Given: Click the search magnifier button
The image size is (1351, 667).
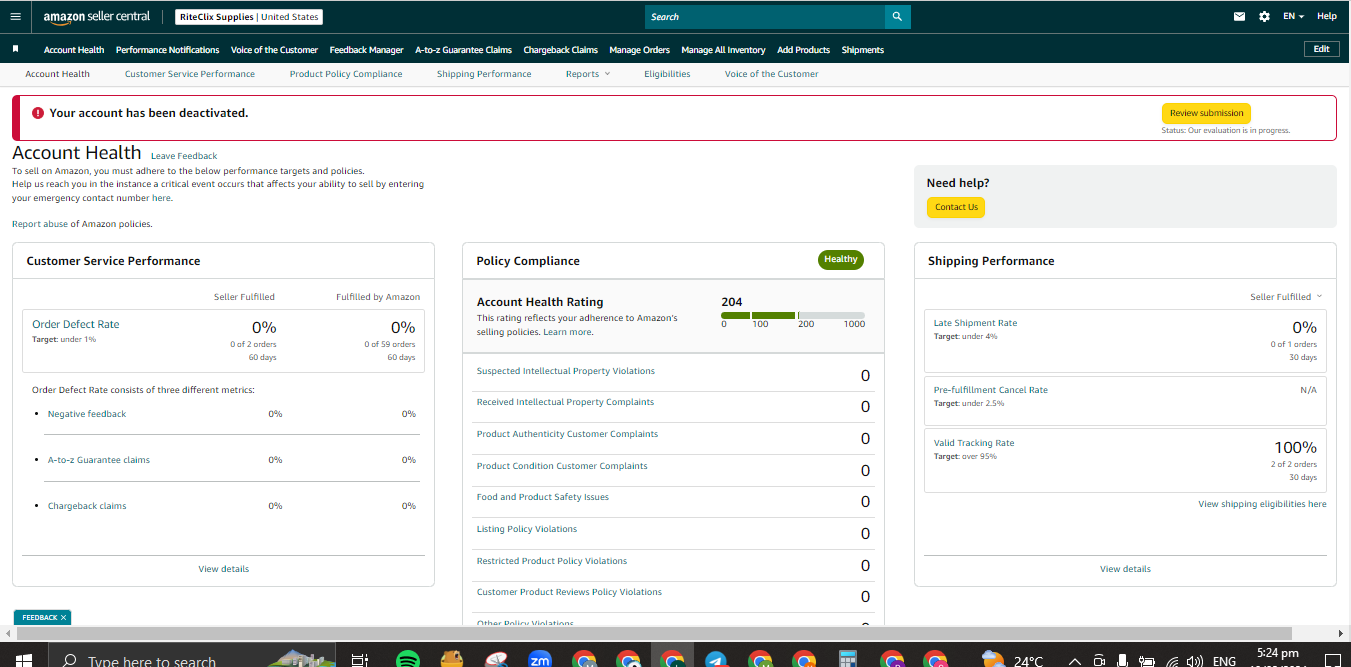Looking at the screenshot, I should 898,16.
